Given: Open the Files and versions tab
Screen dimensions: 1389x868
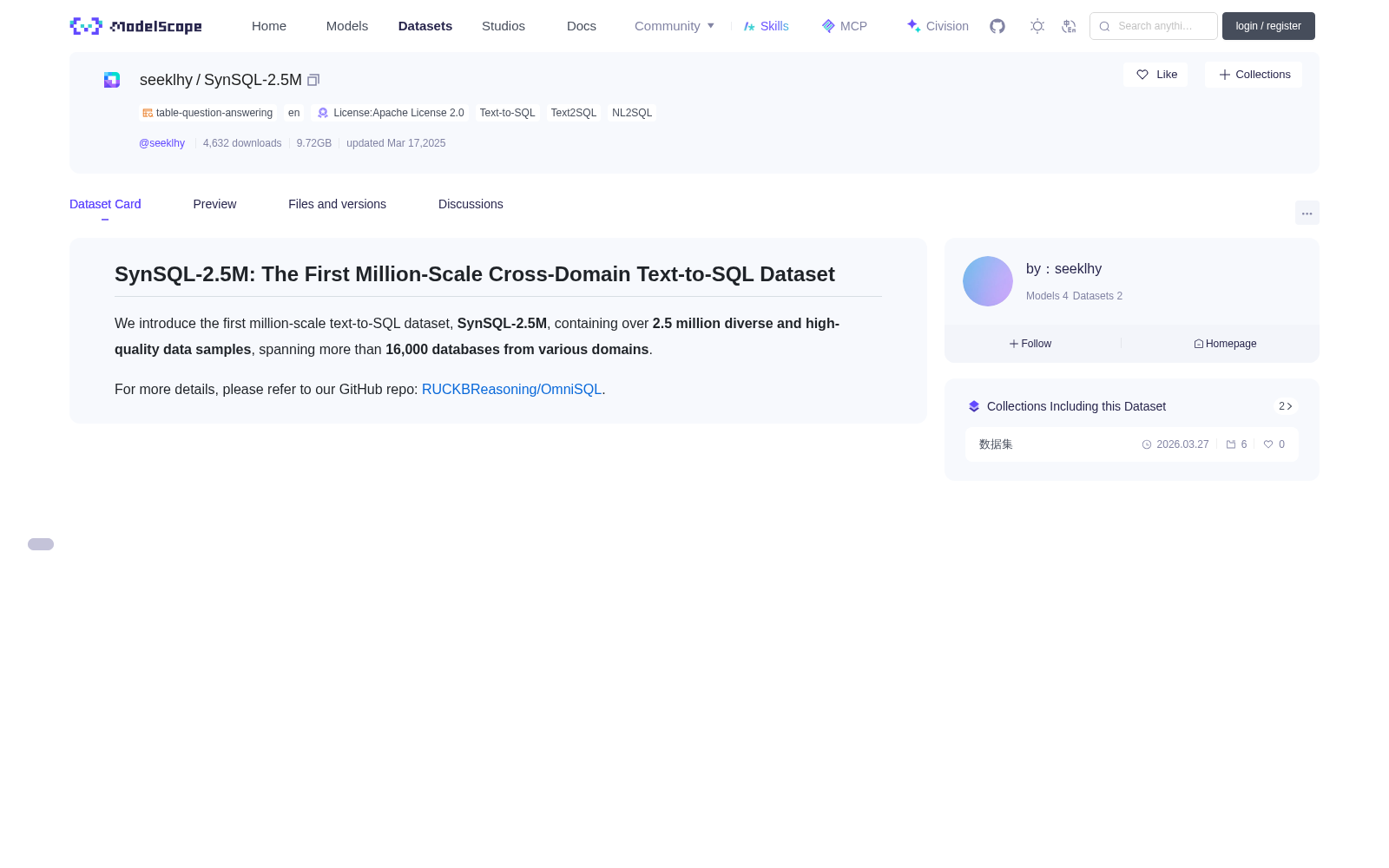Looking at the screenshot, I should point(337,204).
